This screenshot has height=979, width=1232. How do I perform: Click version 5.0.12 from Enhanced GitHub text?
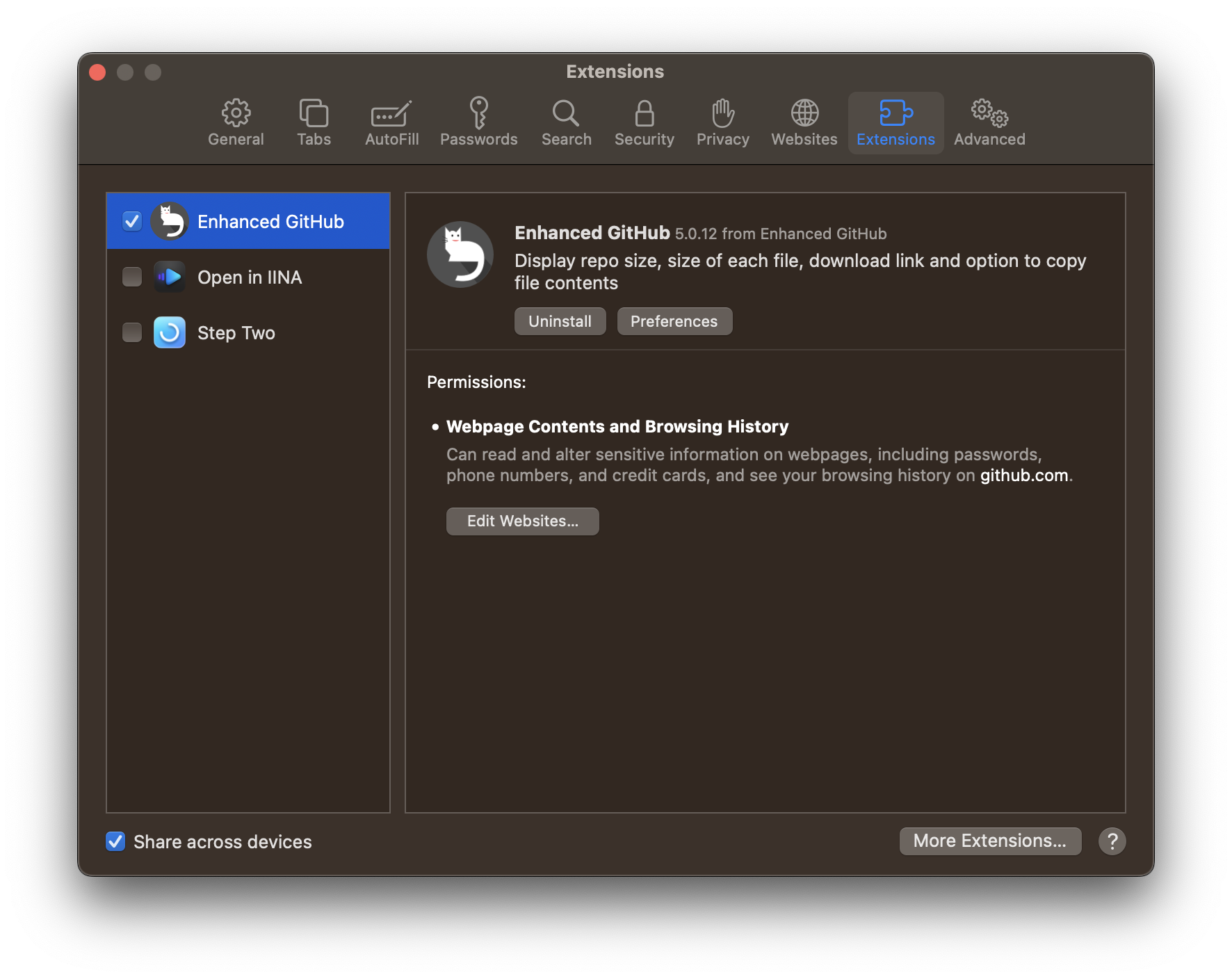click(781, 234)
